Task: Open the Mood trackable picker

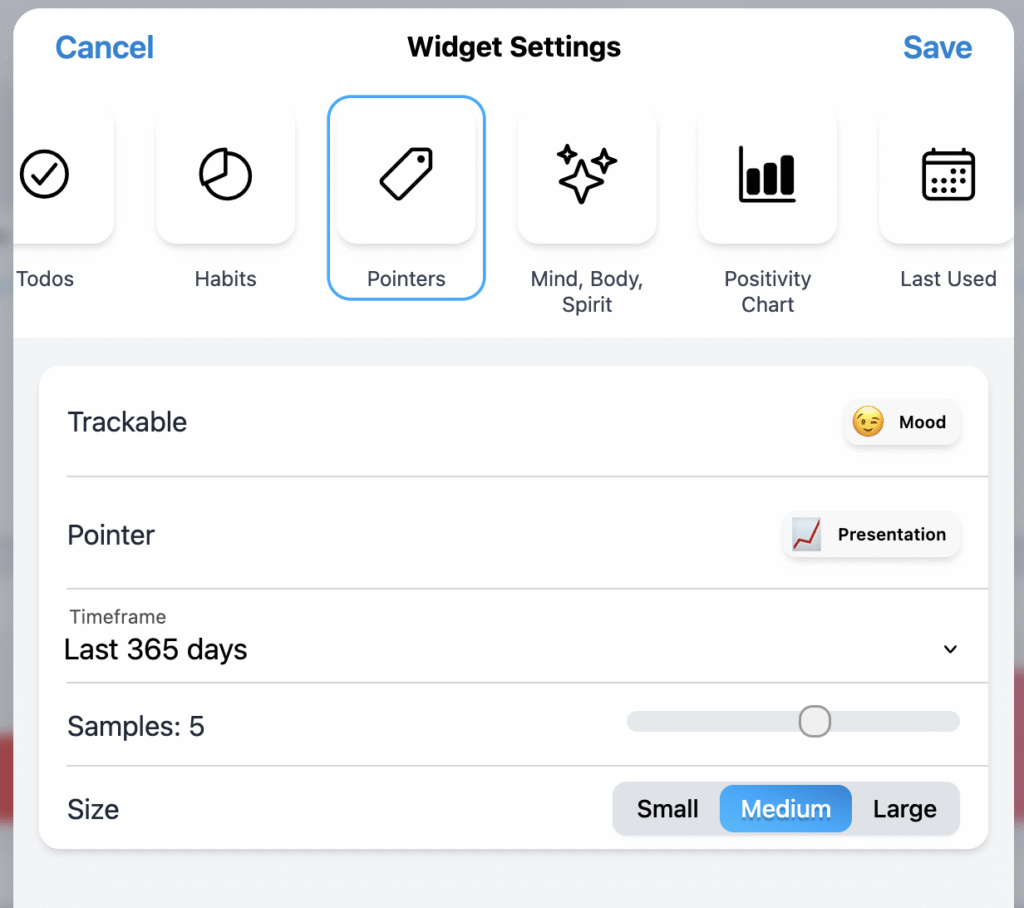Action: (901, 422)
